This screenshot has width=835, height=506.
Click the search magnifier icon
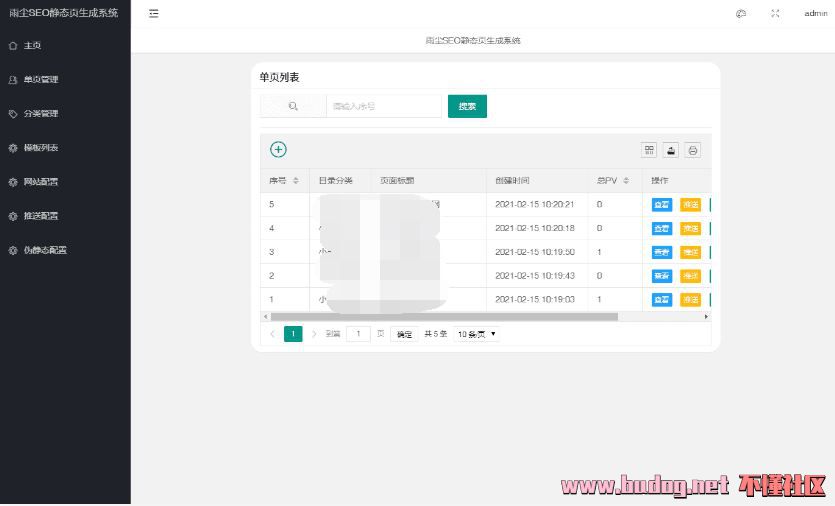[293, 106]
